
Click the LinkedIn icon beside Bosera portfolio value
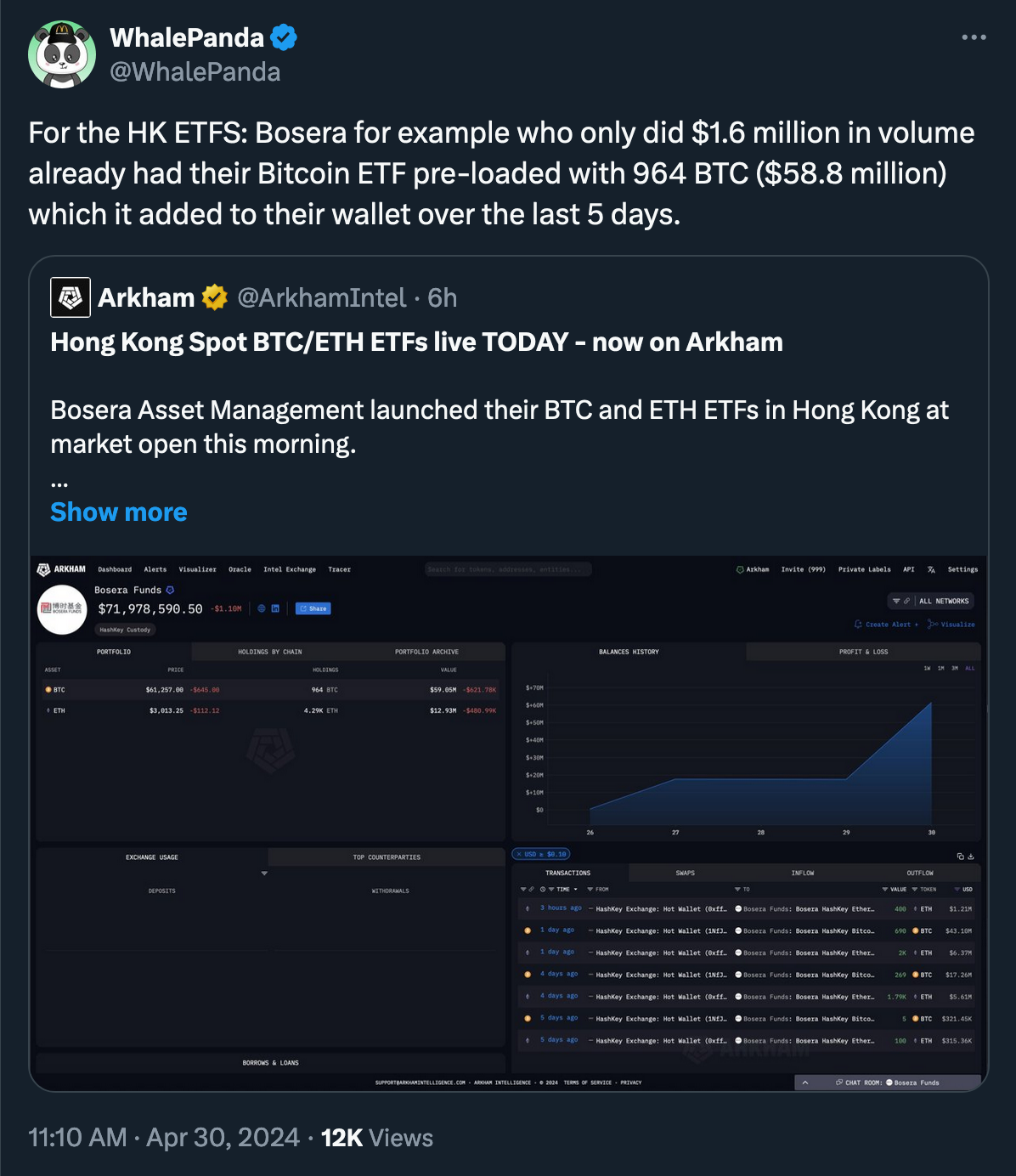click(x=275, y=608)
